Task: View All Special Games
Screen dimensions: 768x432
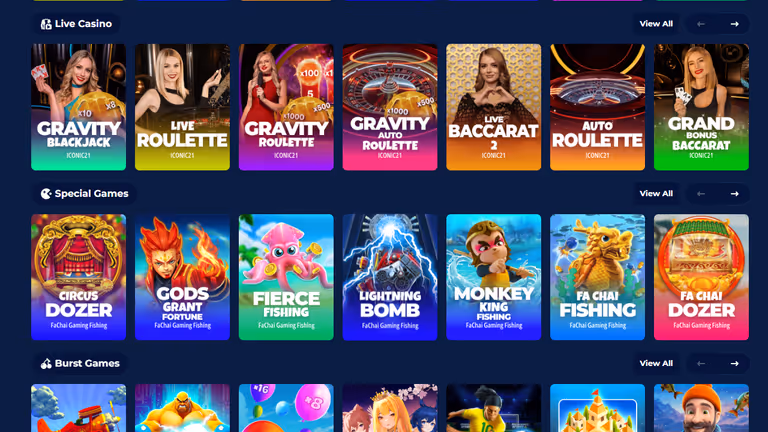Action: point(656,193)
